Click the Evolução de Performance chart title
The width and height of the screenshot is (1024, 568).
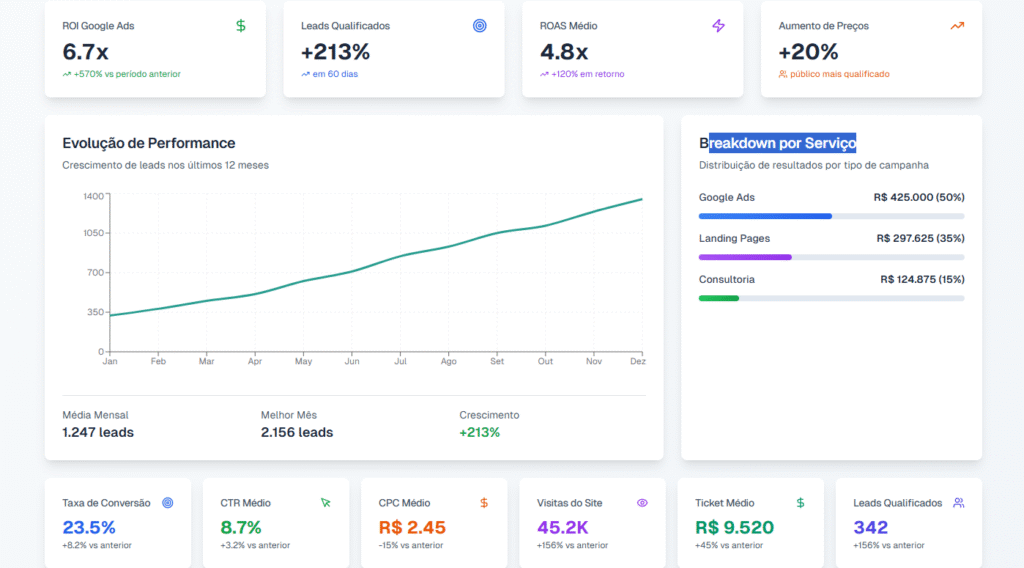coord(149,143)
